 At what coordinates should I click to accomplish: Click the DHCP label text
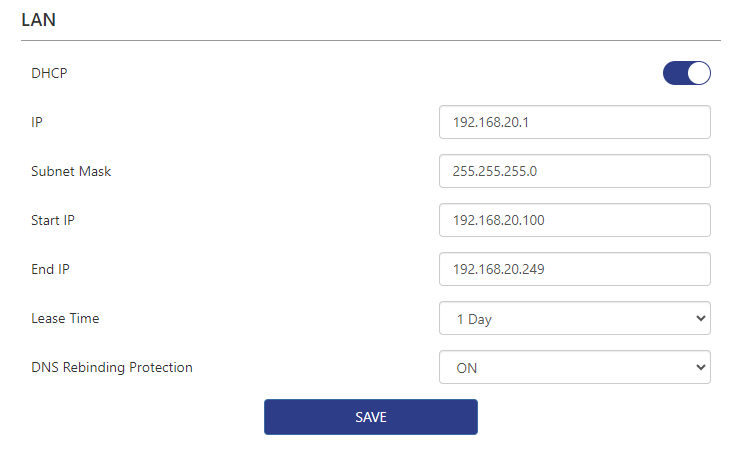(49, 73)
